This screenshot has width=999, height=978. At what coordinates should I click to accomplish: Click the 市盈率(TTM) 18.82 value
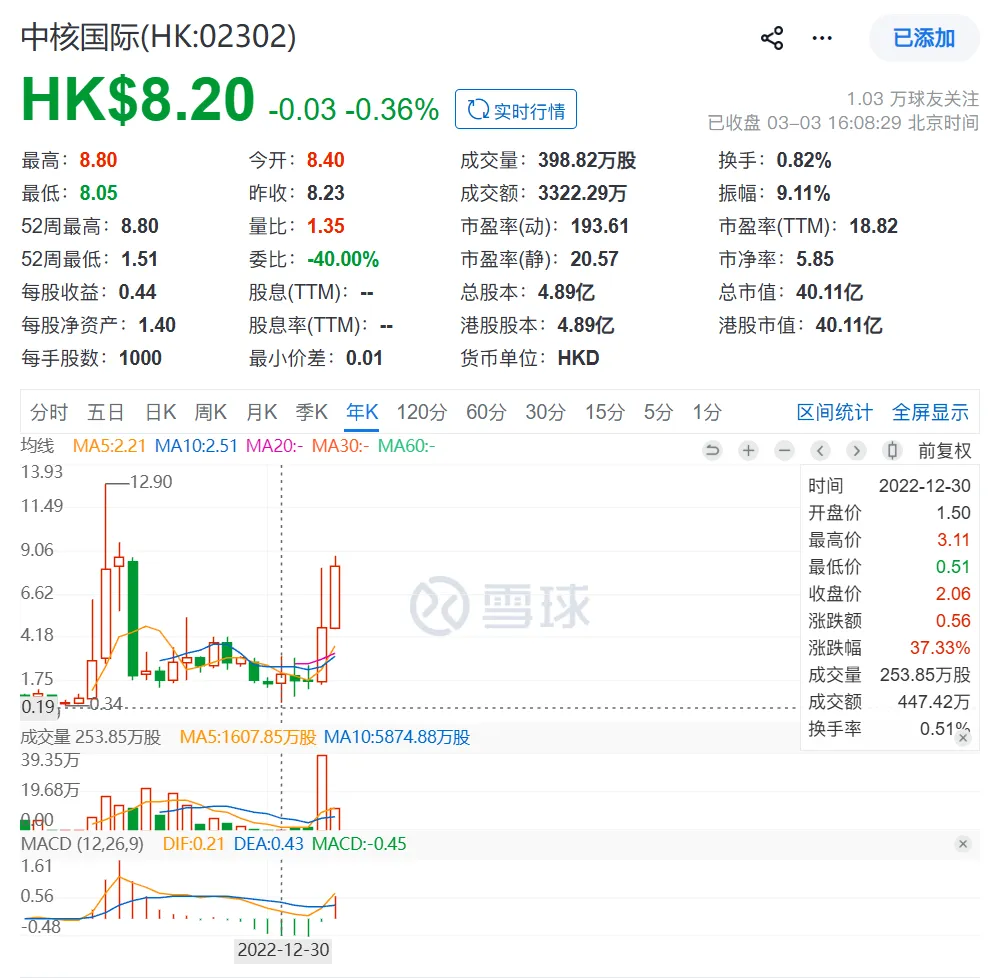click(873, 226)
